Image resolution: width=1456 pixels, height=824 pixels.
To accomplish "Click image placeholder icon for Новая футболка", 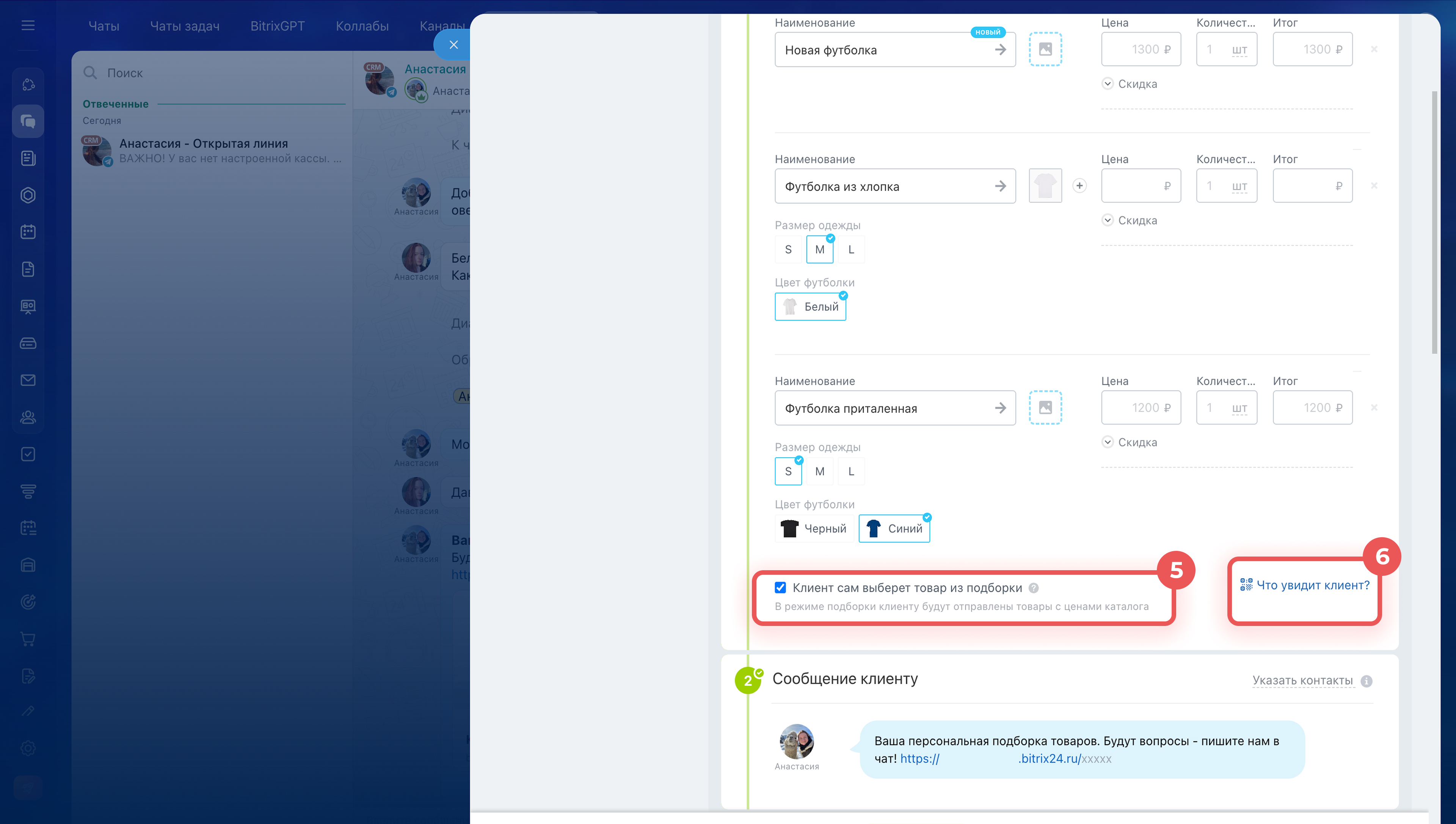I will click(1045, 49).
